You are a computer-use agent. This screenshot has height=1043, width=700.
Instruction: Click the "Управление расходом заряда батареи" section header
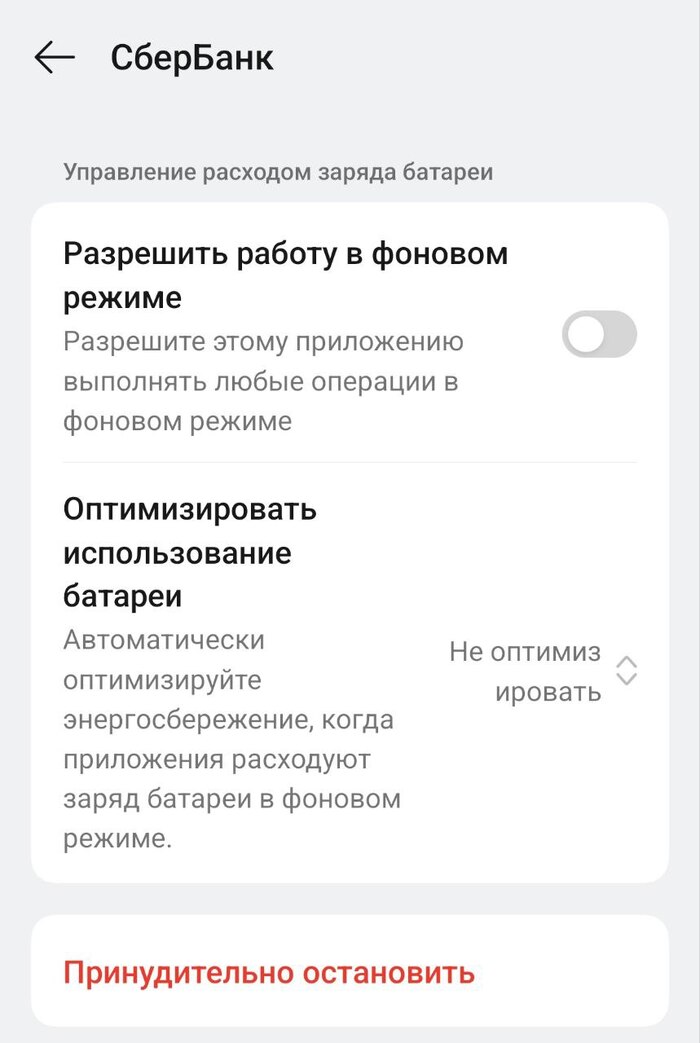tap(278, 172)
